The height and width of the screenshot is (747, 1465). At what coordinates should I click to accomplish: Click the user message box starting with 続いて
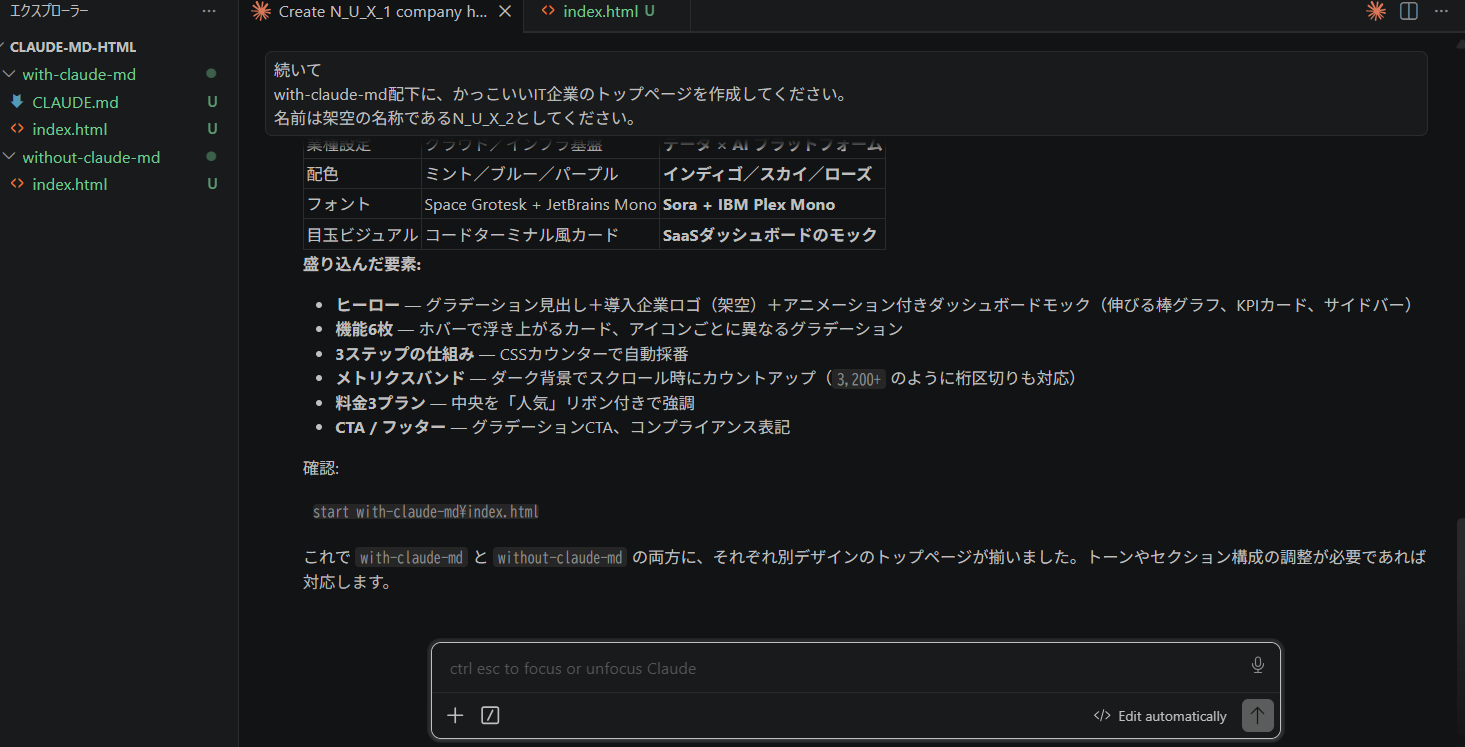pos(846,94)
